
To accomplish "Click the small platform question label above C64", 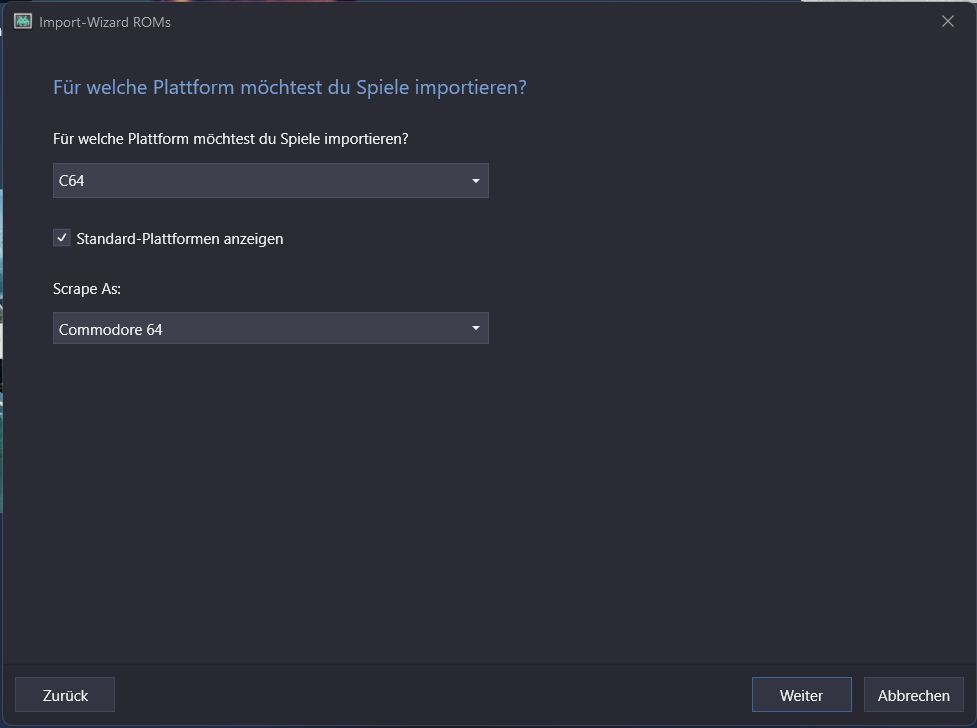I will coord(230,139).
